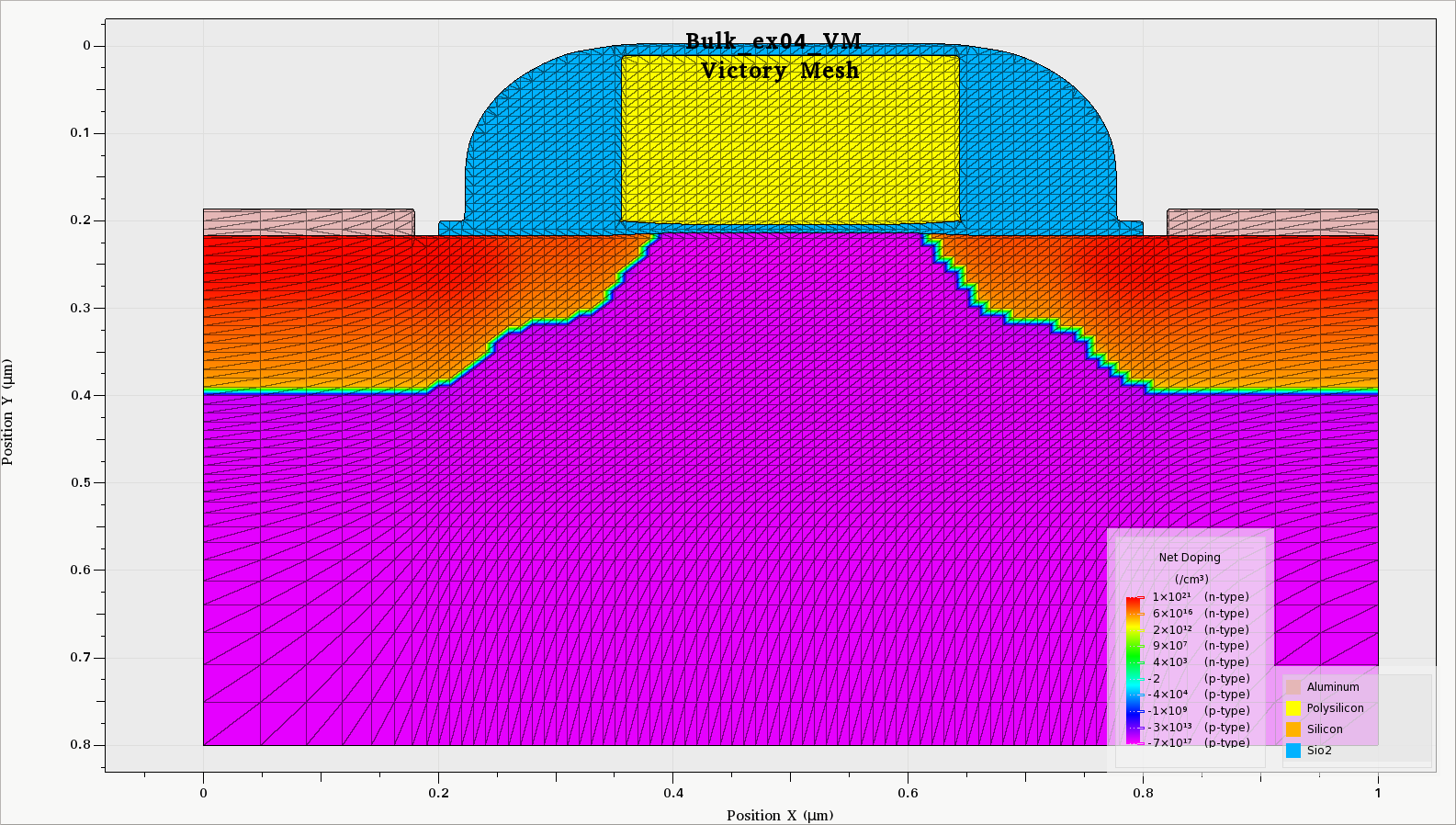Click the 0.5 tick on Y axis
This screenshot has width=1456, height=825.
coord(81,482)
